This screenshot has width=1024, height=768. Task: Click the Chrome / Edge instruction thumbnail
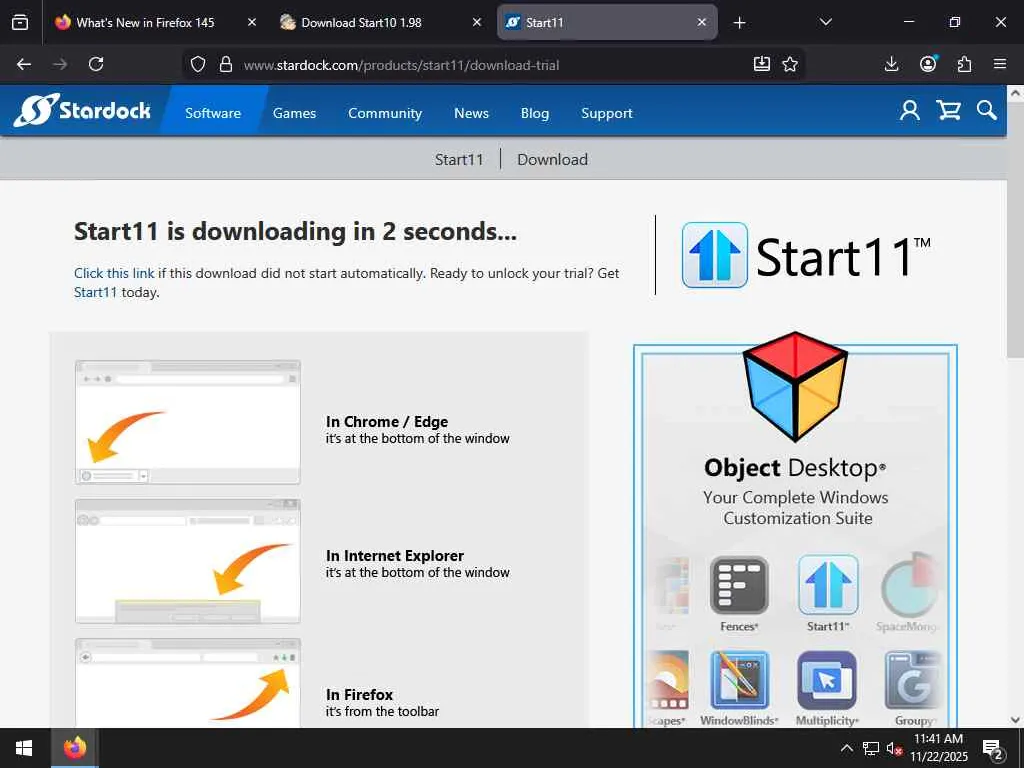(188, 422)
